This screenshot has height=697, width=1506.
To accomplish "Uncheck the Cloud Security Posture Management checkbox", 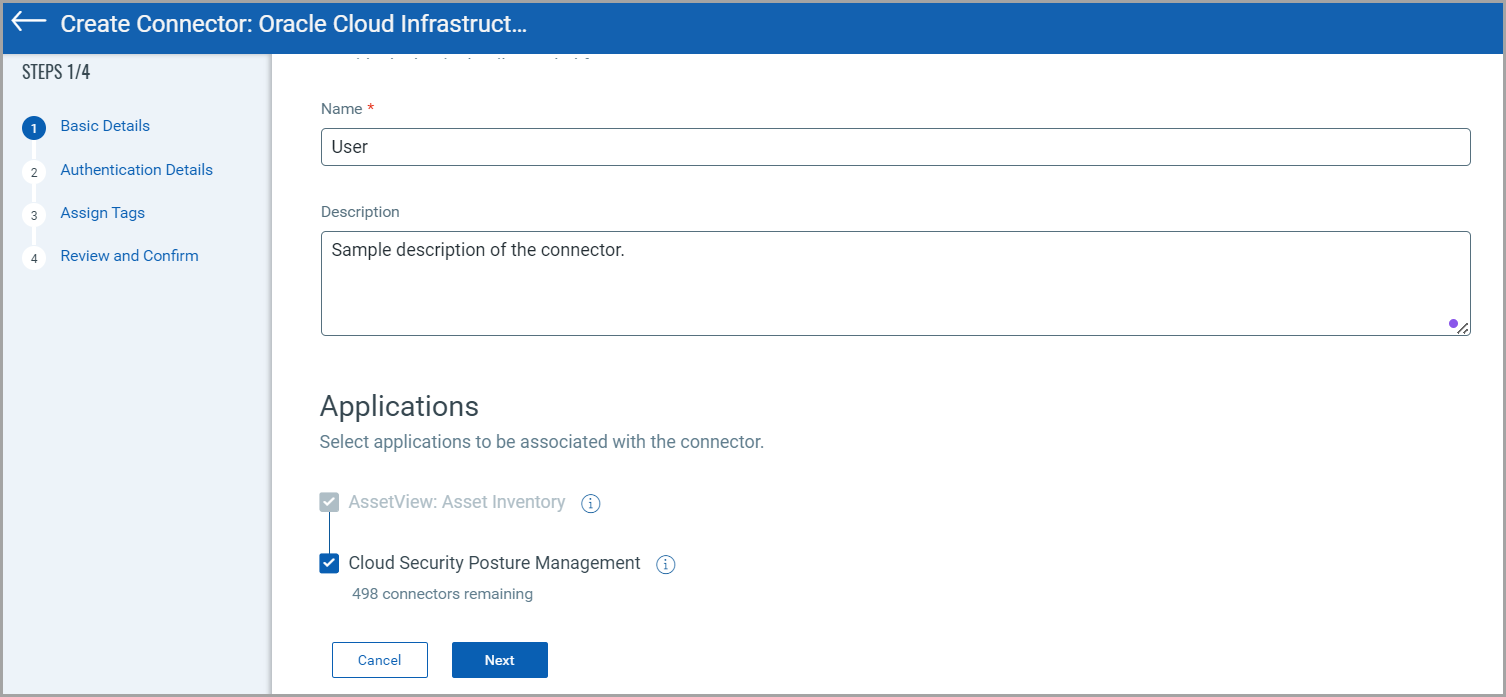I will pos(329,563).
